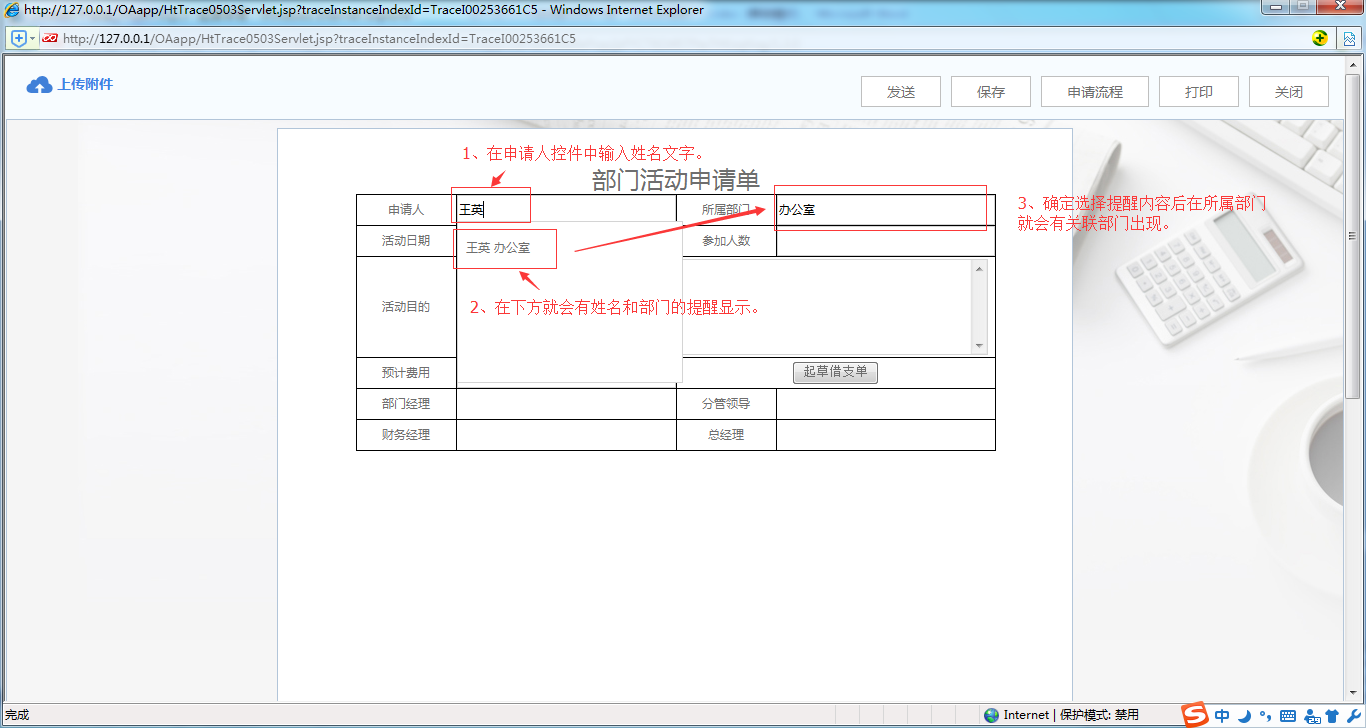Toggle the punctuation mode icon in IME bar

pyautogui.click(x=1265, y=716)
